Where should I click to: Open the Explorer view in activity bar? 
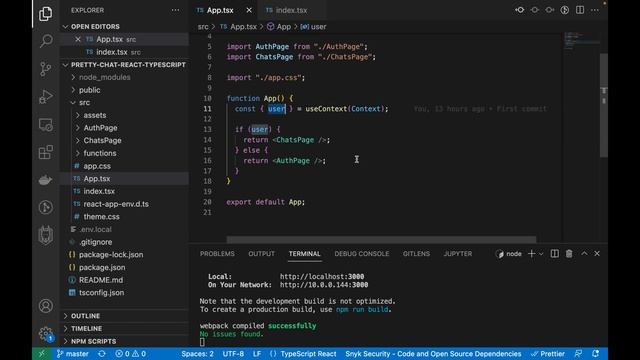[45, 14]
